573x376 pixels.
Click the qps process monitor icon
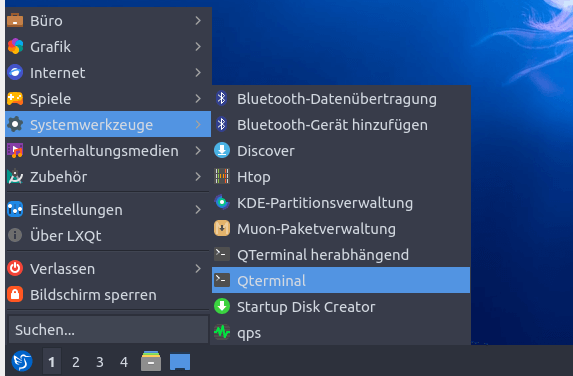[222, 332]
